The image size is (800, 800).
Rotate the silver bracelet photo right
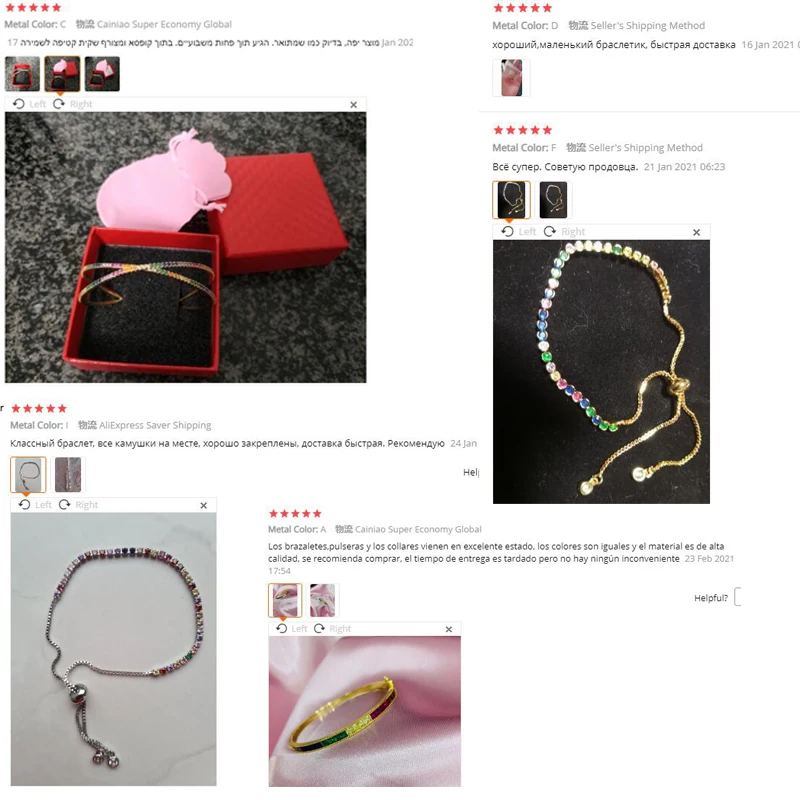click(79, 505)
